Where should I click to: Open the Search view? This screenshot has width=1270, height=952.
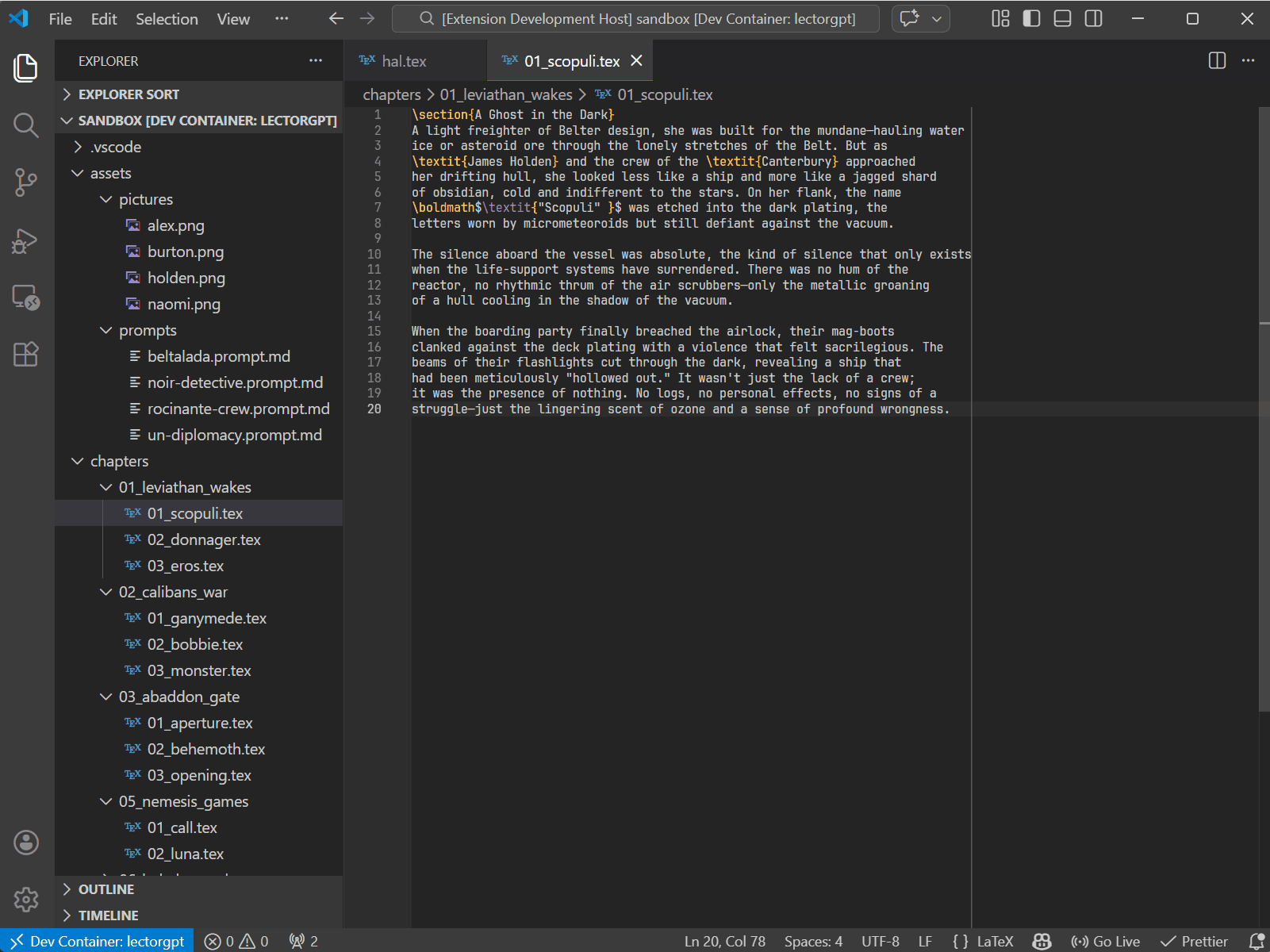click(25, 125)
